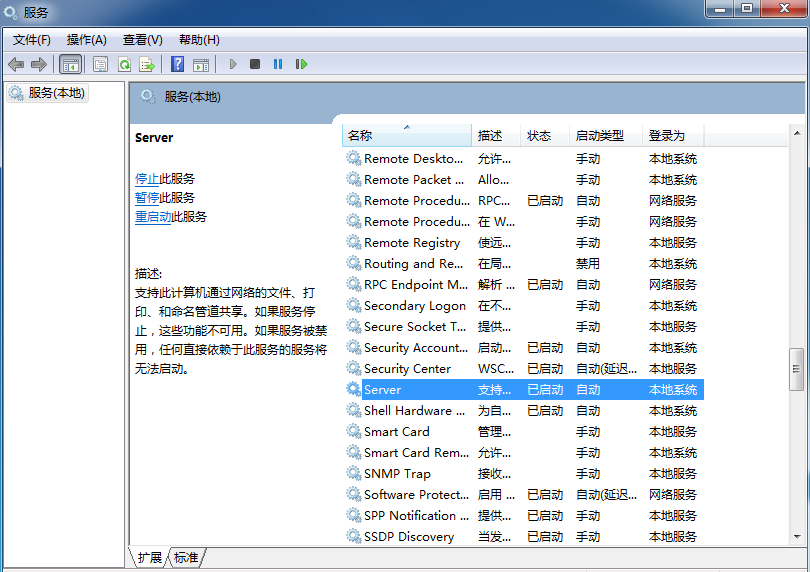Click gear icon of Secondary Logon row
The image size is (810, 572).
tap(354, 305)
